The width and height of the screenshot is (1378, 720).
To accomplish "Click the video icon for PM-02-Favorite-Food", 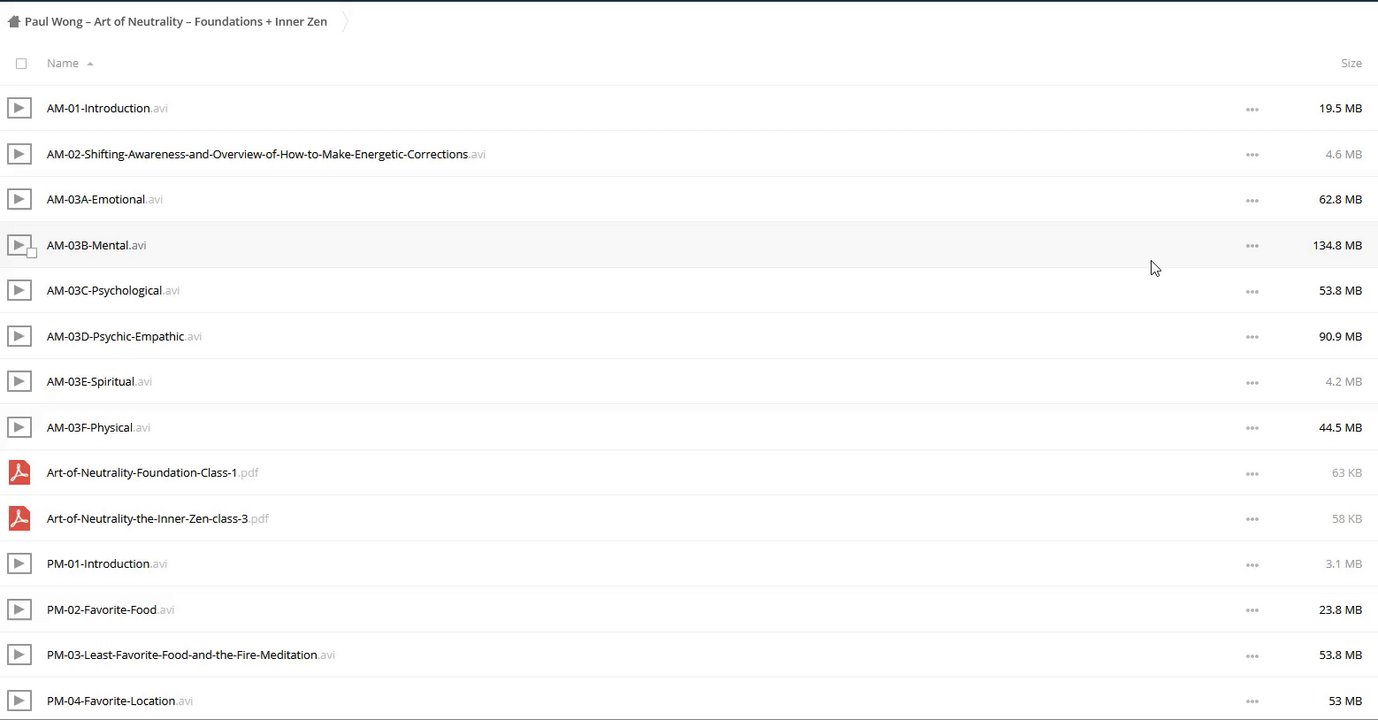I will point(19,609).
